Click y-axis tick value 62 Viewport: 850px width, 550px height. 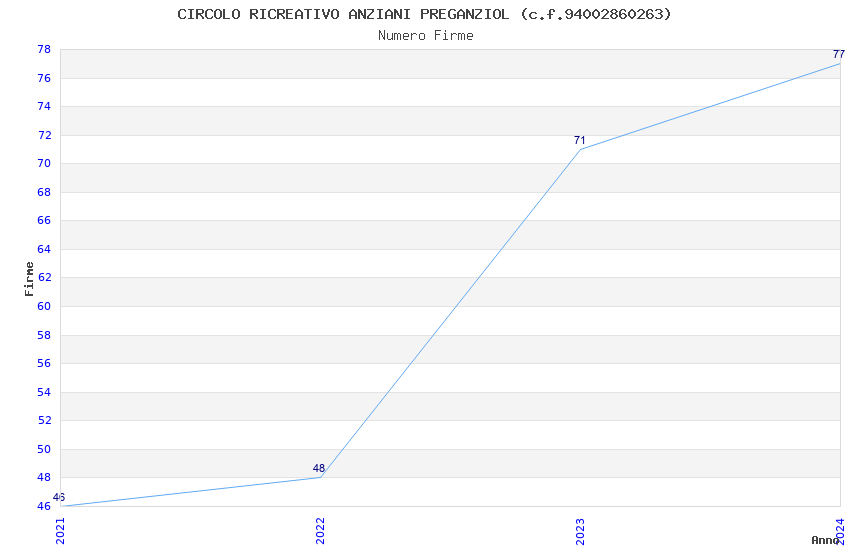pos(44,277)
